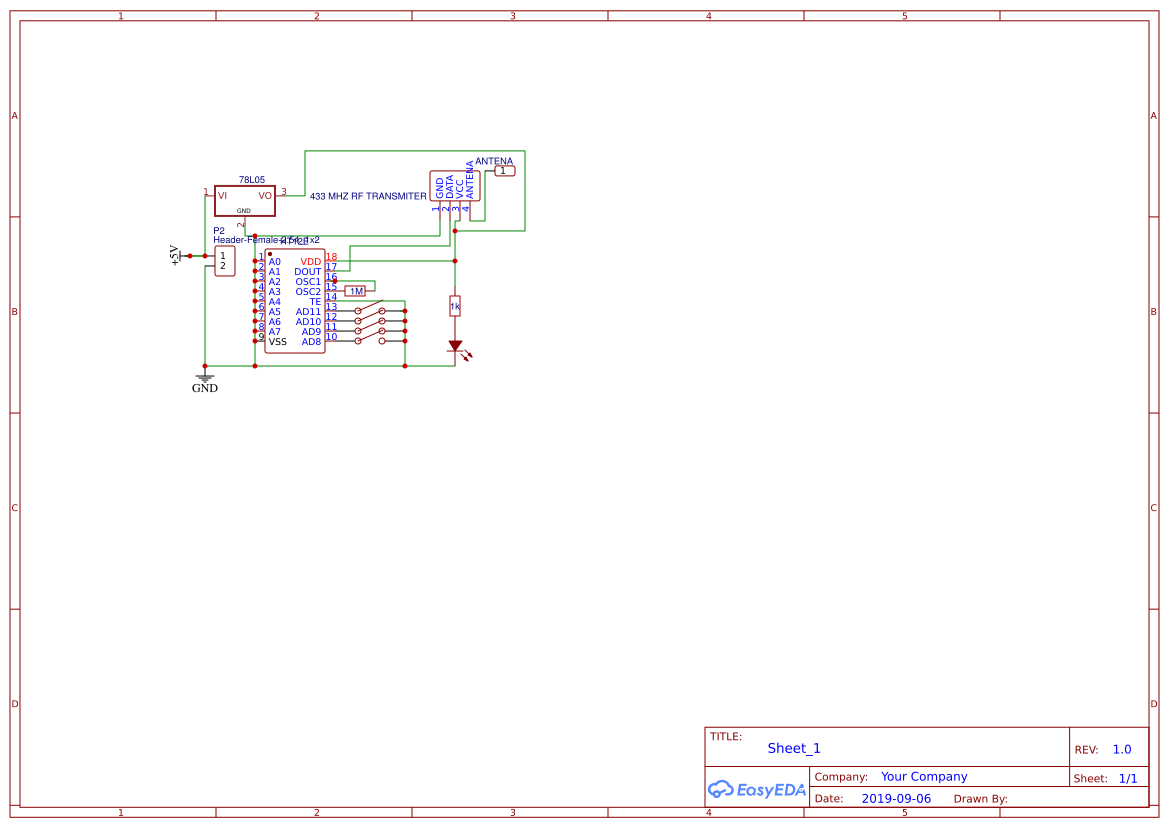The height and width of the screenshot is (828, 1169).
Task: Select the ANTENA pin connector symbol
Action: (x=503, y=170)
